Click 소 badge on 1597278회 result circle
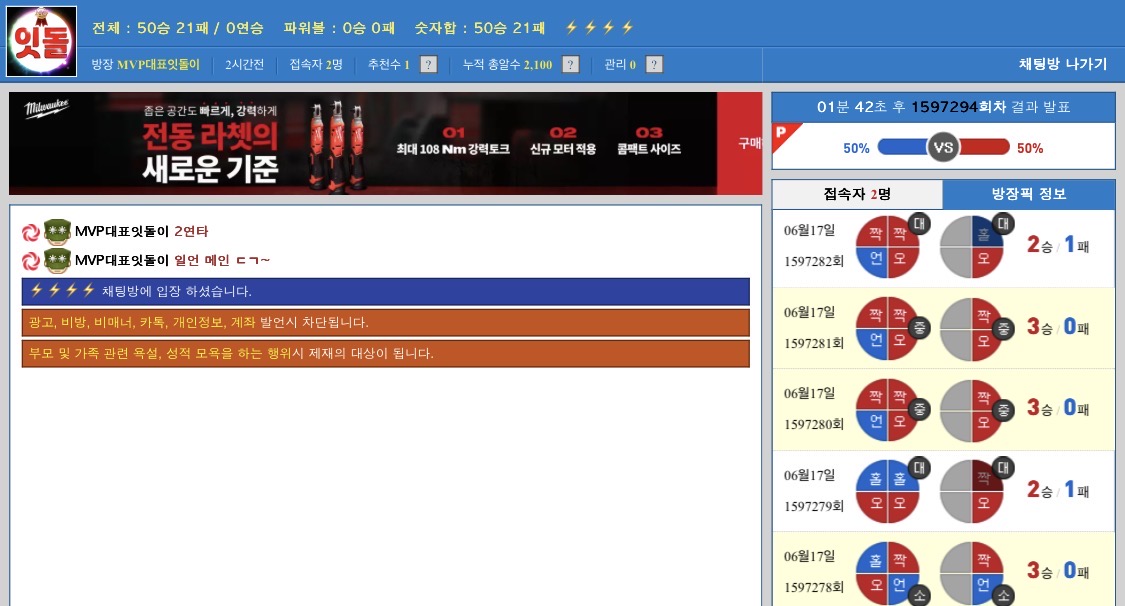1125x606 pixels. pyautogui.click(x=919, y=595)
